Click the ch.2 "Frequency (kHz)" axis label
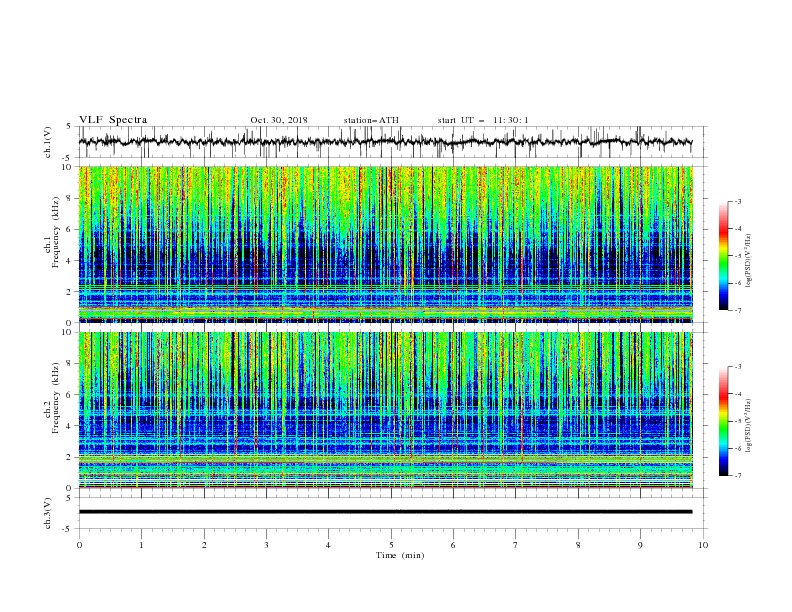This screenshot has width=792, height=612. [56, 398]
